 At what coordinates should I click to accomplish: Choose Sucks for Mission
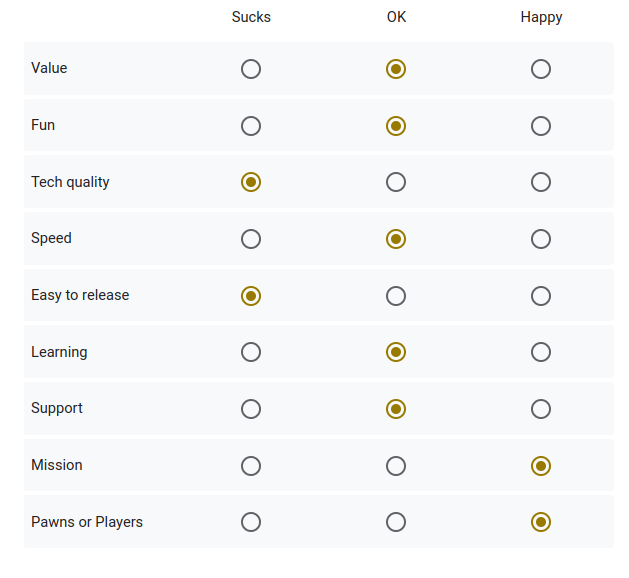point(251,466)
